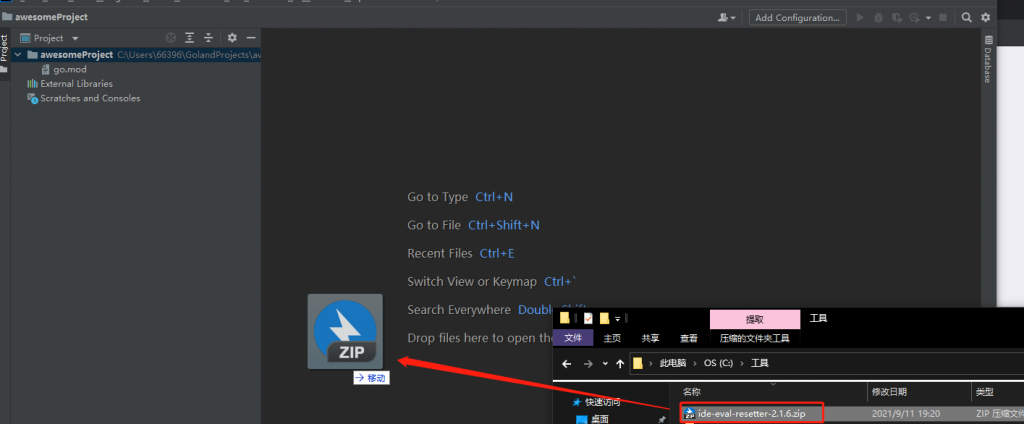Click Explorer back arrow button
The image size is (1024, 424).
pos(567,363)
